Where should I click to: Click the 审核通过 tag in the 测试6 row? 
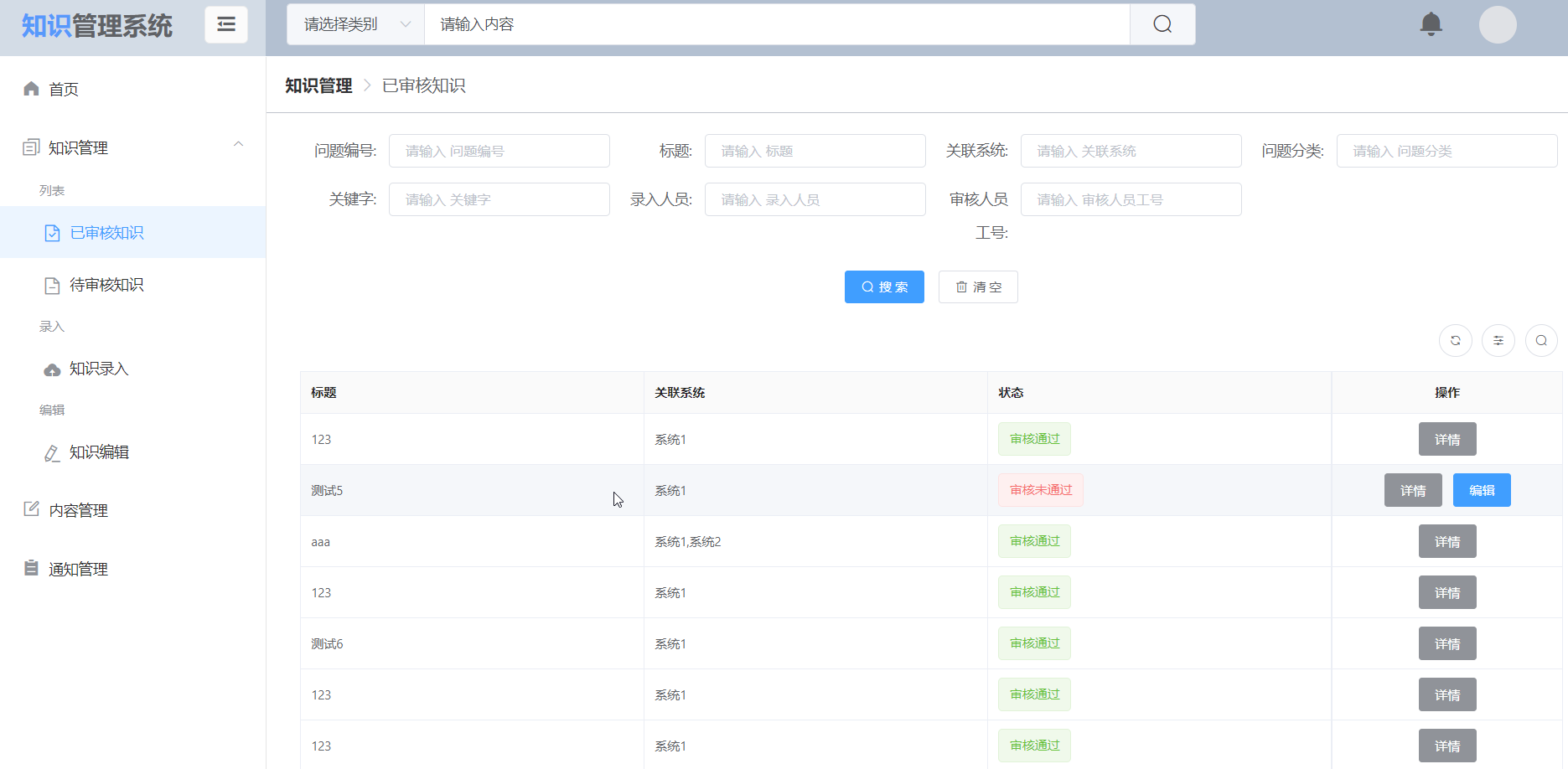tap(1034, 643)
